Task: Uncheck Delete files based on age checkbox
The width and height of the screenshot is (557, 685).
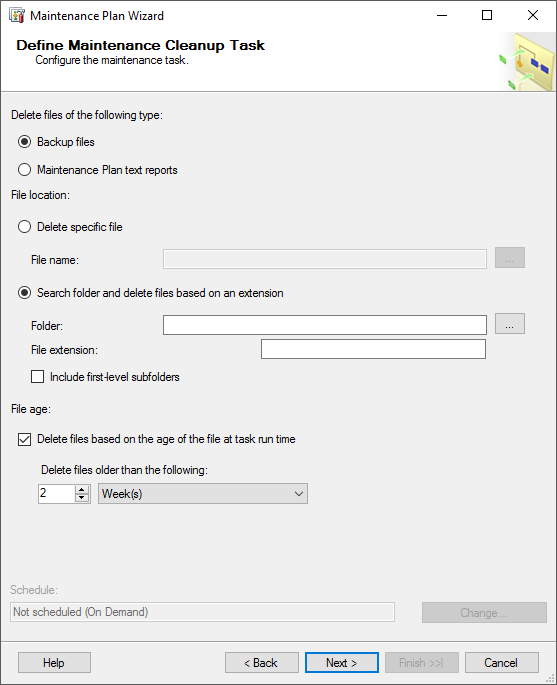Action: [x=24, y=439]
